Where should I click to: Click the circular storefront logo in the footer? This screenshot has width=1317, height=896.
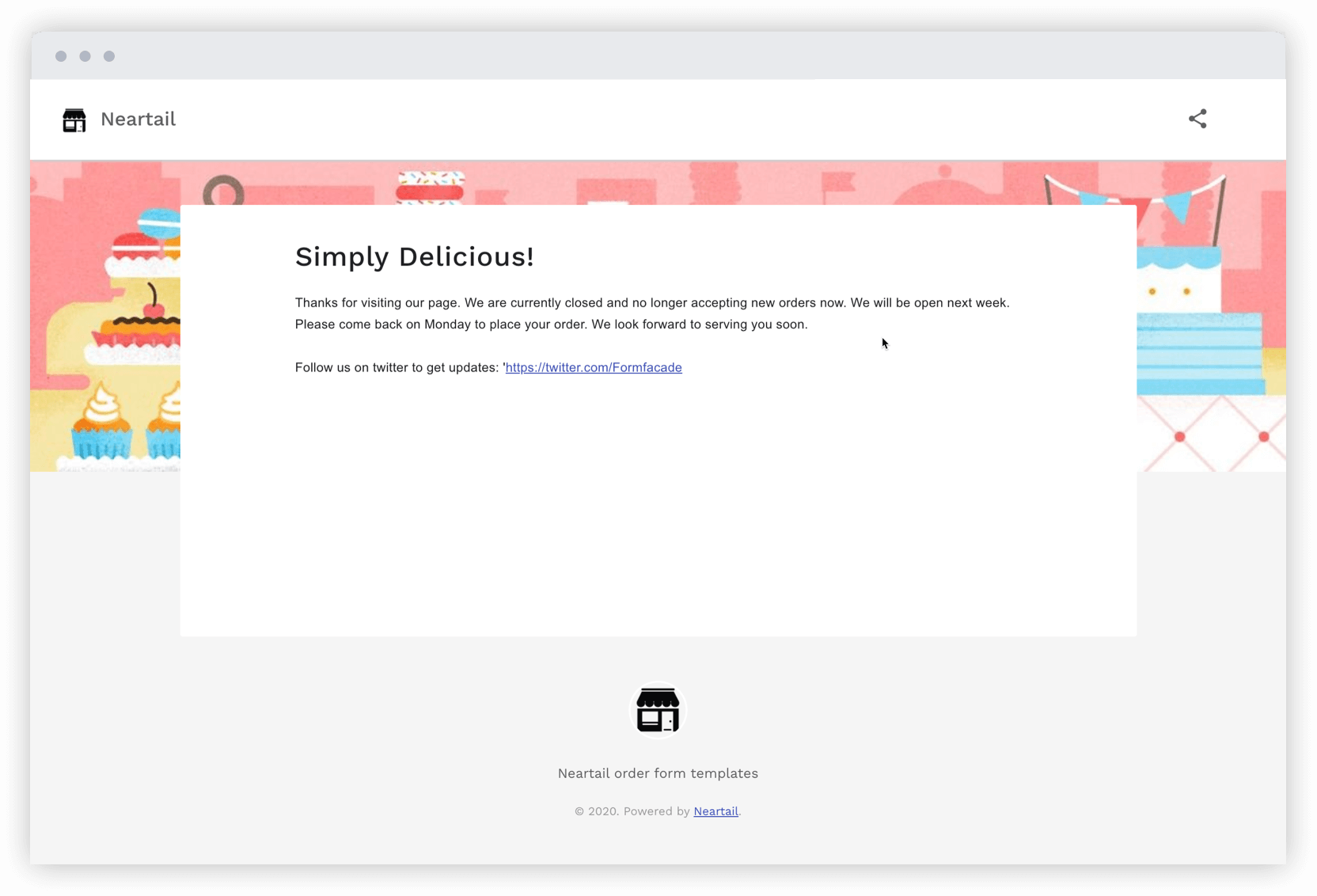click(x=658, y=709)
